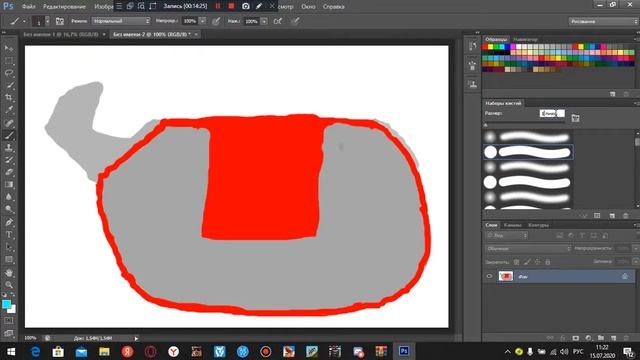This screenshot has height=360, width=640.
Task: Toggle pressure for size in options bar
Action: (x=295, y=21)
